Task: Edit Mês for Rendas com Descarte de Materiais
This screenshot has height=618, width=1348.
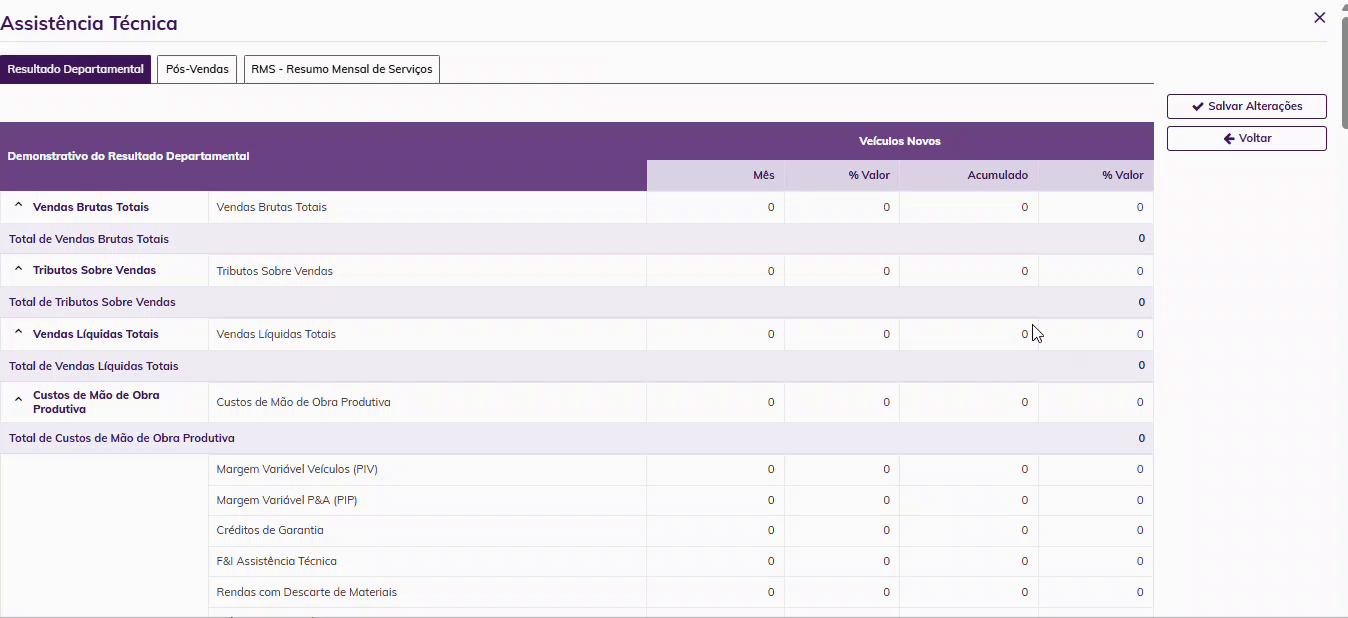Action: (715, 592)
